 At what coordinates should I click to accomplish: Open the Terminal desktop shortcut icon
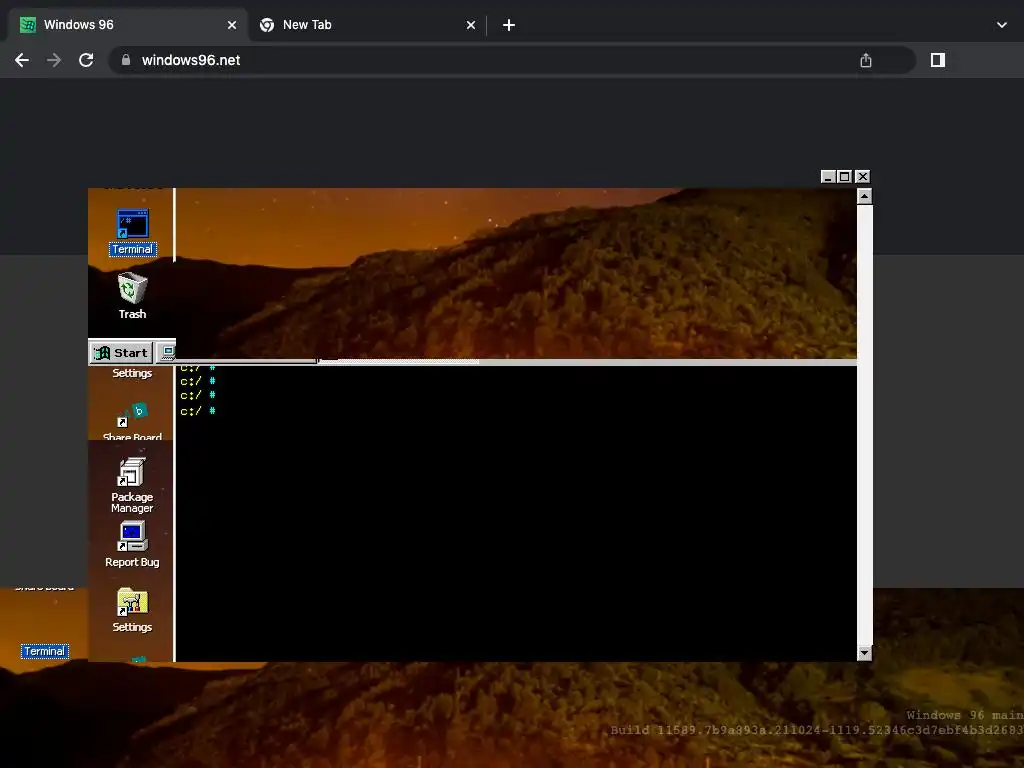(133, 225)
